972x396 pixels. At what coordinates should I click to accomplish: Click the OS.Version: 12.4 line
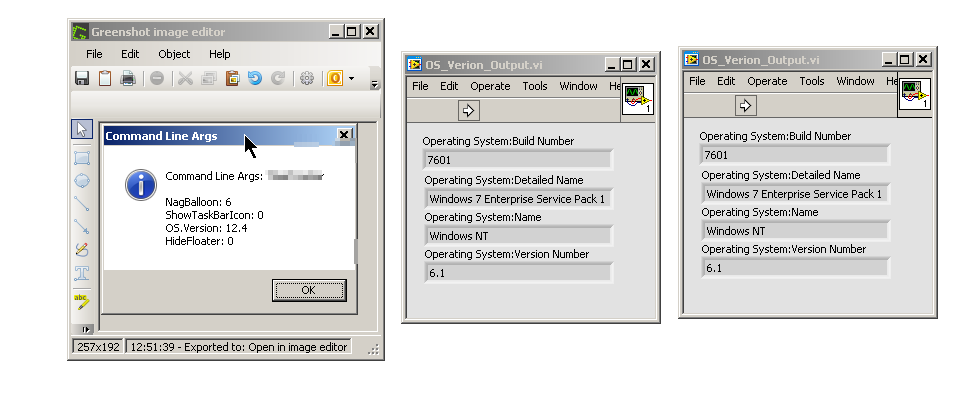206,228
